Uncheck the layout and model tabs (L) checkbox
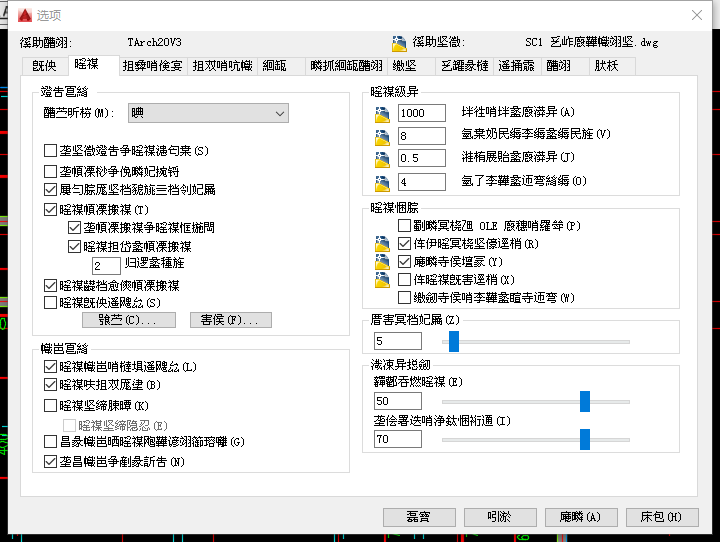 tap(50, 367)
